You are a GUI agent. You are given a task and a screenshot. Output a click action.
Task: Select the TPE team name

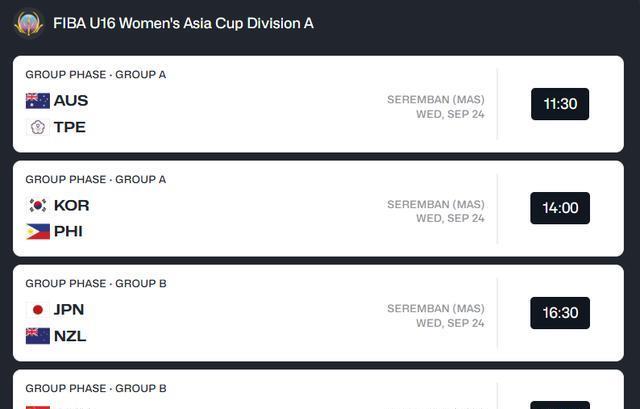pyautogui.click(x=70, y=127)
